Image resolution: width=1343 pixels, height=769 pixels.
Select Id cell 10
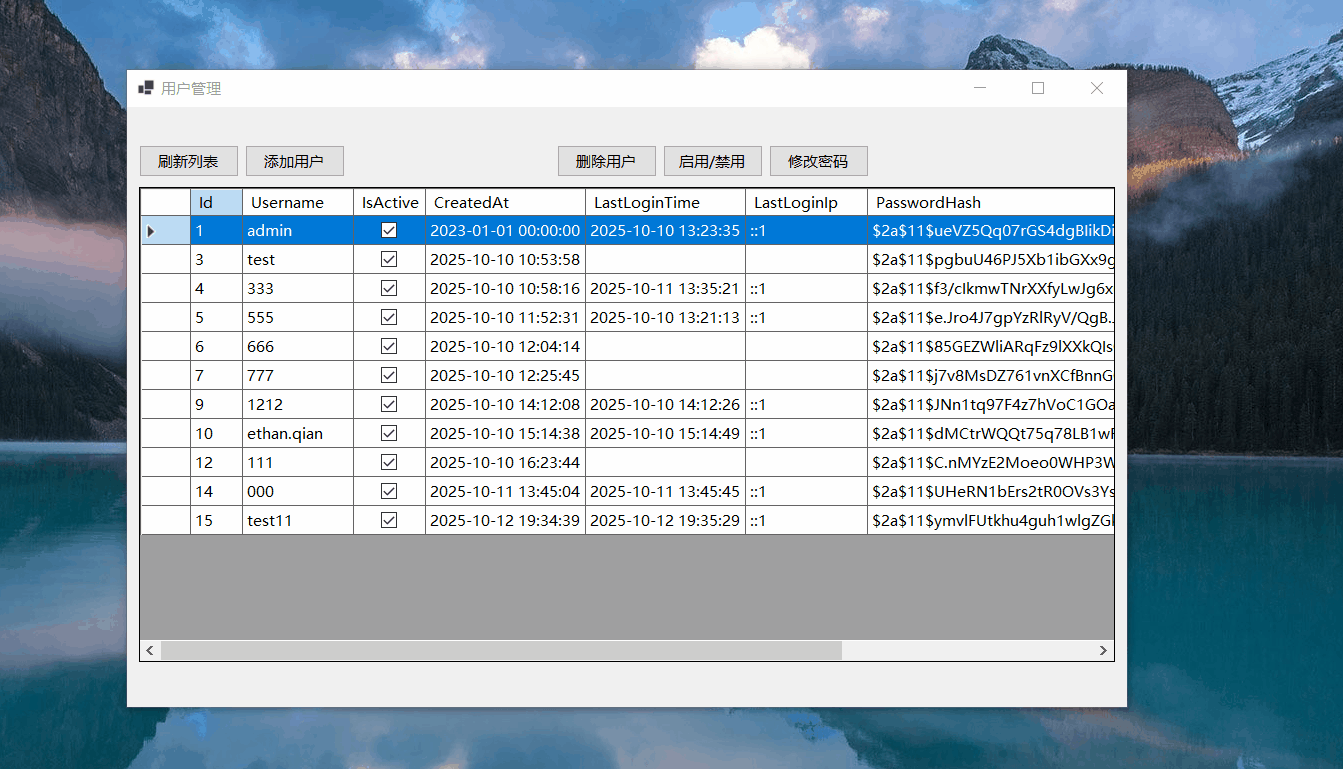(x=216, y=433)
